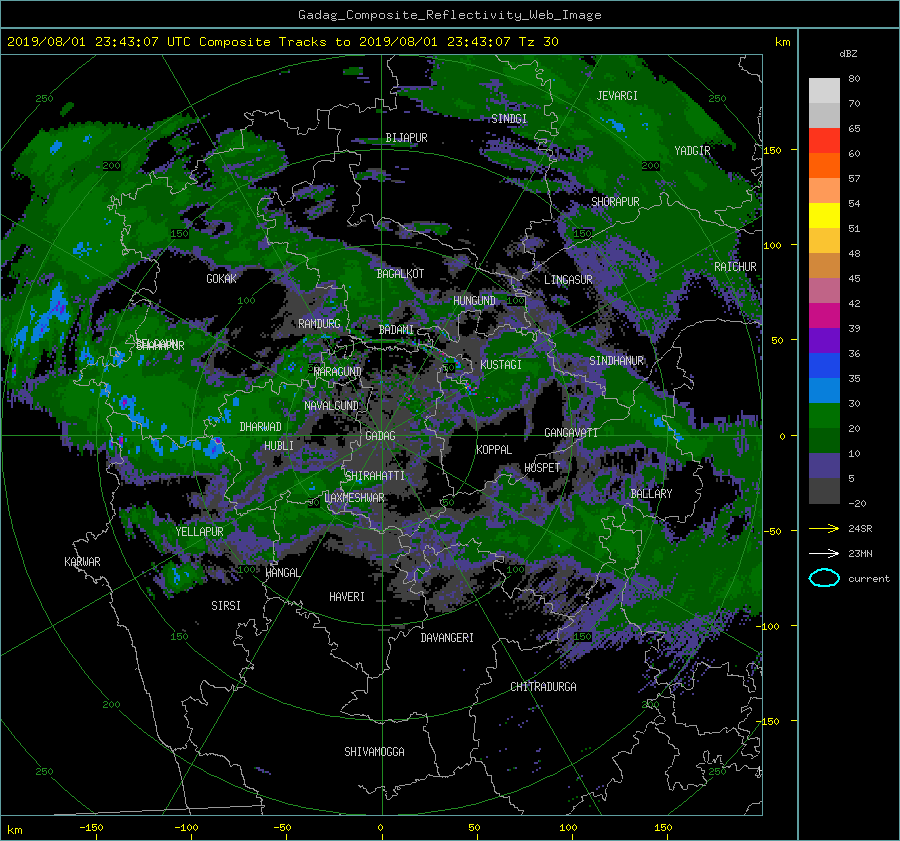Click the RAMDURG city label
The height and width of the screenshot is (841, 900).
(319, 324)
